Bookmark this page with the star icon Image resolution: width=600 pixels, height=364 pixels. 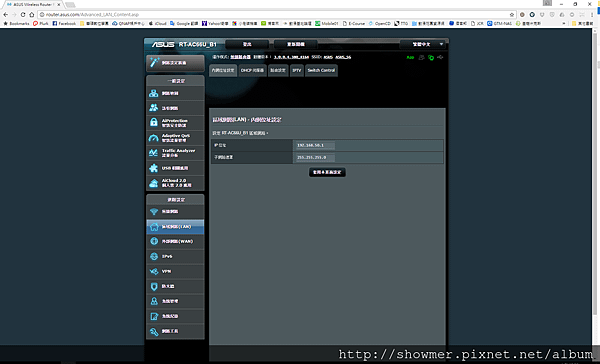(x=512, y=15)
